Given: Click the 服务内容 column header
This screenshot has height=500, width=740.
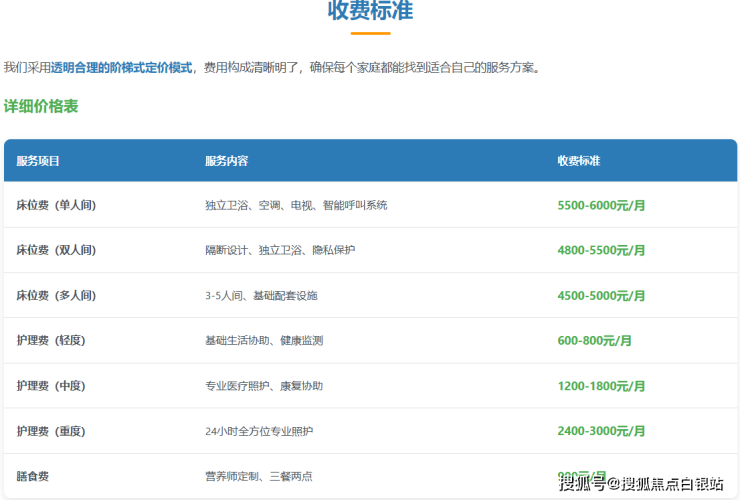Looking at the screenshot, I should [226, 161].
